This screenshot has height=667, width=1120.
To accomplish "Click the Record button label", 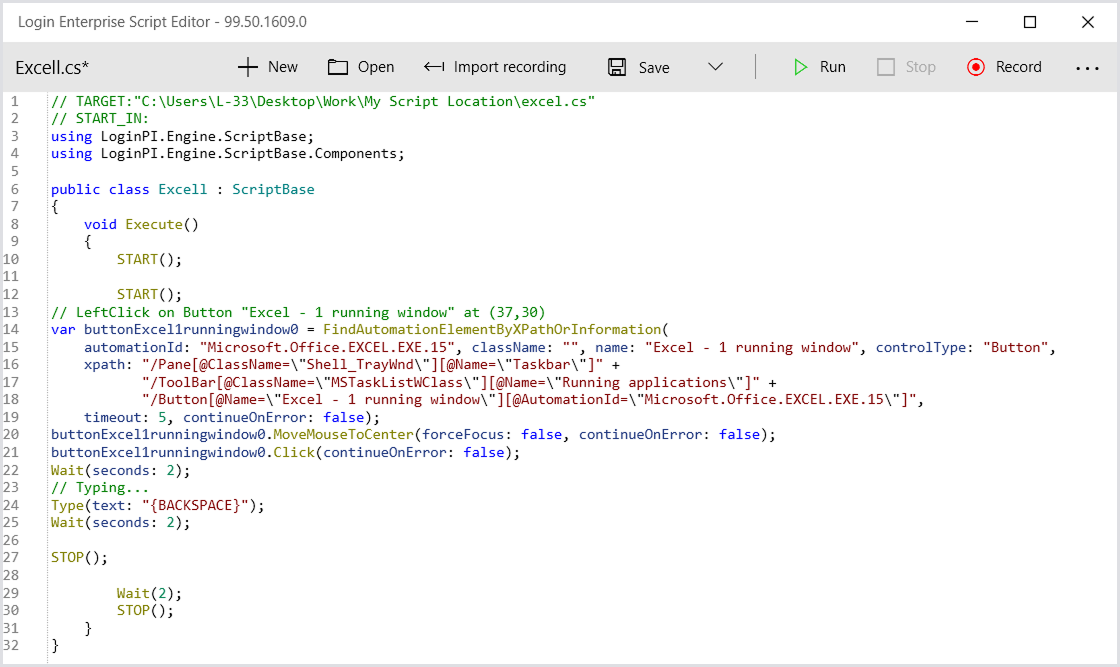I will [x=1019, y=67].
